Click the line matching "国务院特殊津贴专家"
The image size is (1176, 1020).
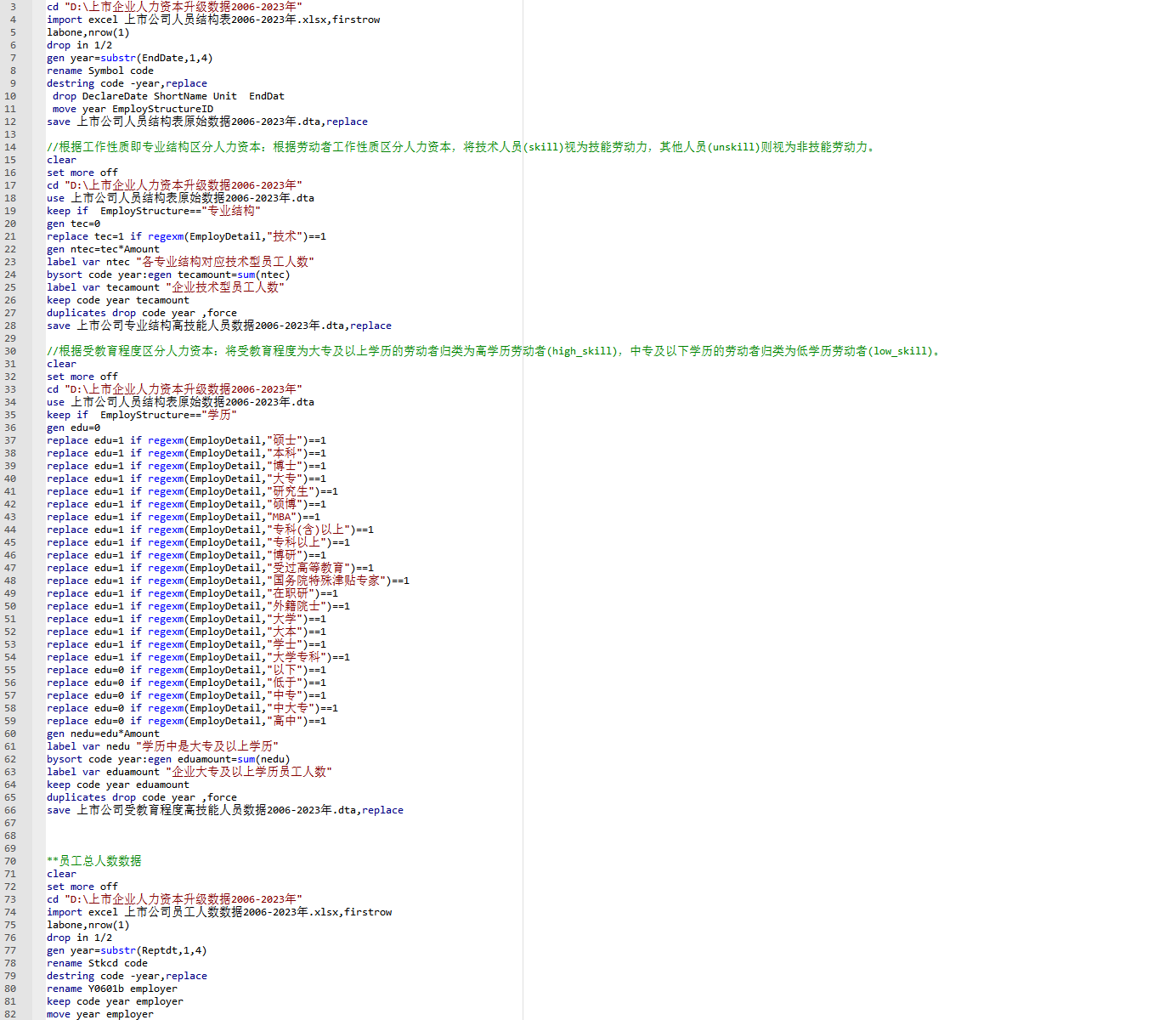point(228,581)
